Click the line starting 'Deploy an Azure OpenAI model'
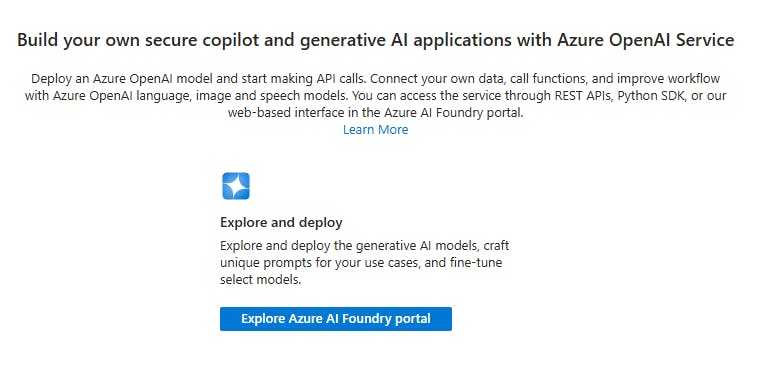763x389 pixels. [x=376, y=79]
